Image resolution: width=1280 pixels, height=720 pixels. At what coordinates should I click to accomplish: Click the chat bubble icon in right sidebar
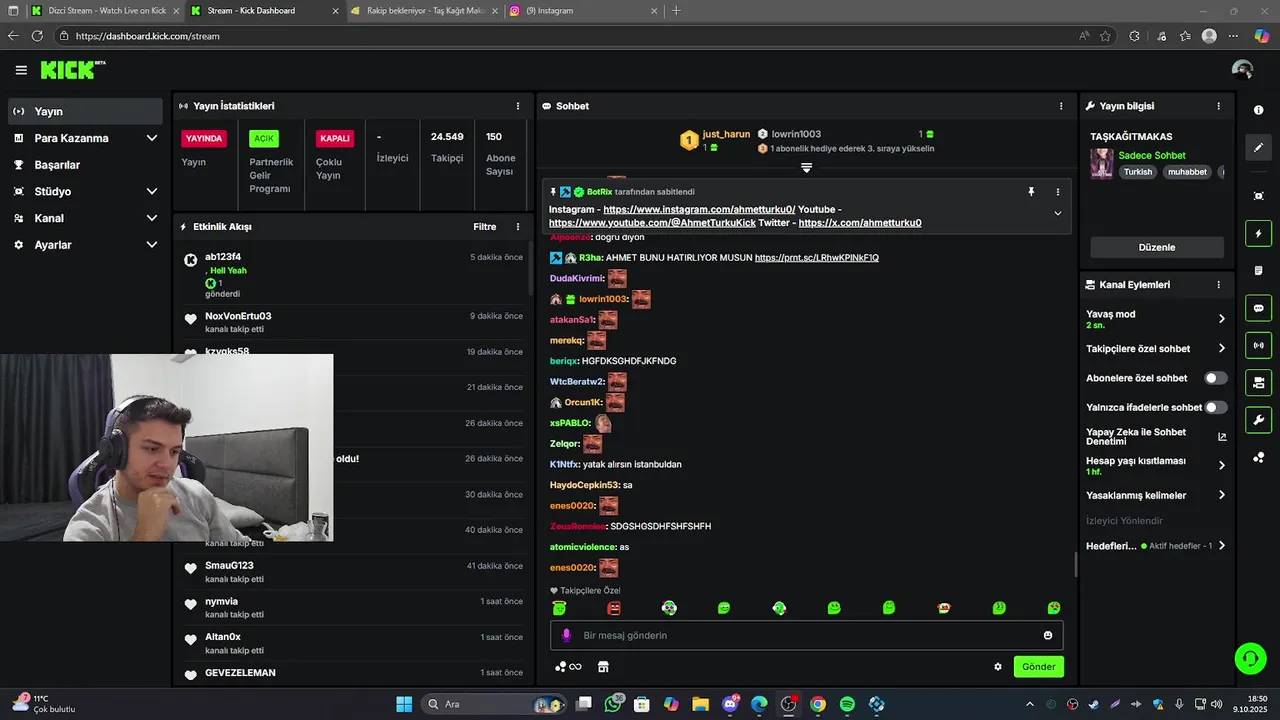point(1258,308)
